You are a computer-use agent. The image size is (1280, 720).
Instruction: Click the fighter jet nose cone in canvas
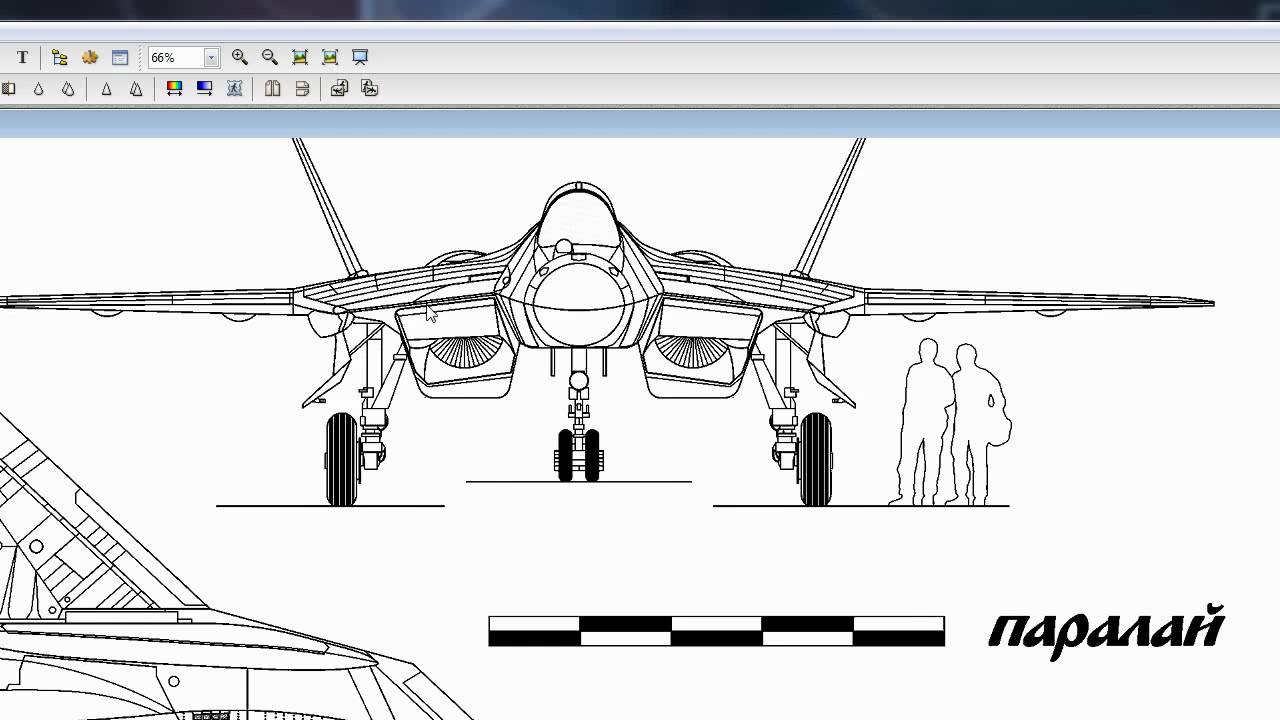(577, 303)
